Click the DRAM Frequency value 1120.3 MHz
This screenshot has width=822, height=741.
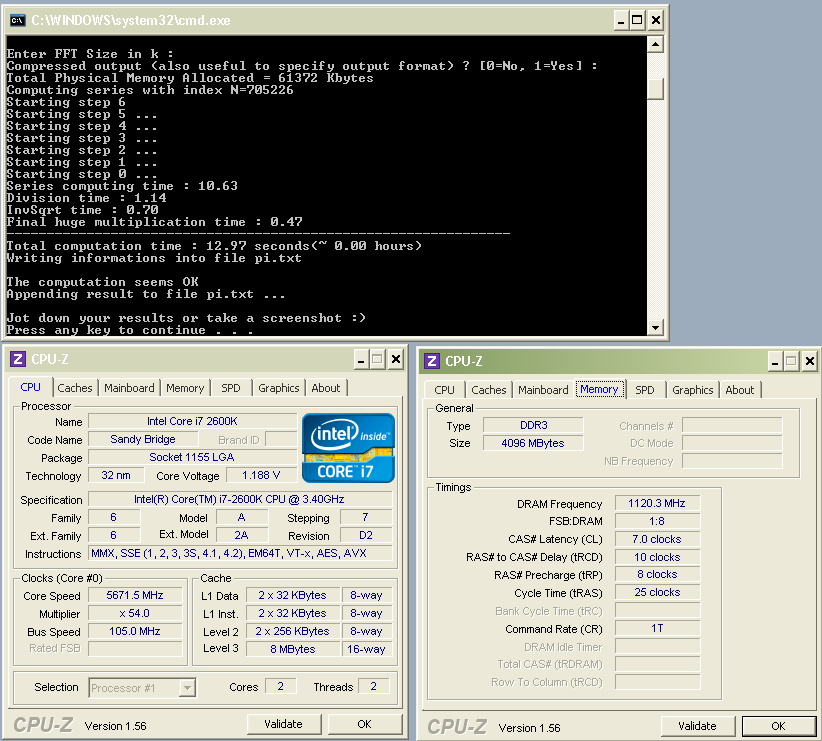pyautogui.click(x=657, y=503)
